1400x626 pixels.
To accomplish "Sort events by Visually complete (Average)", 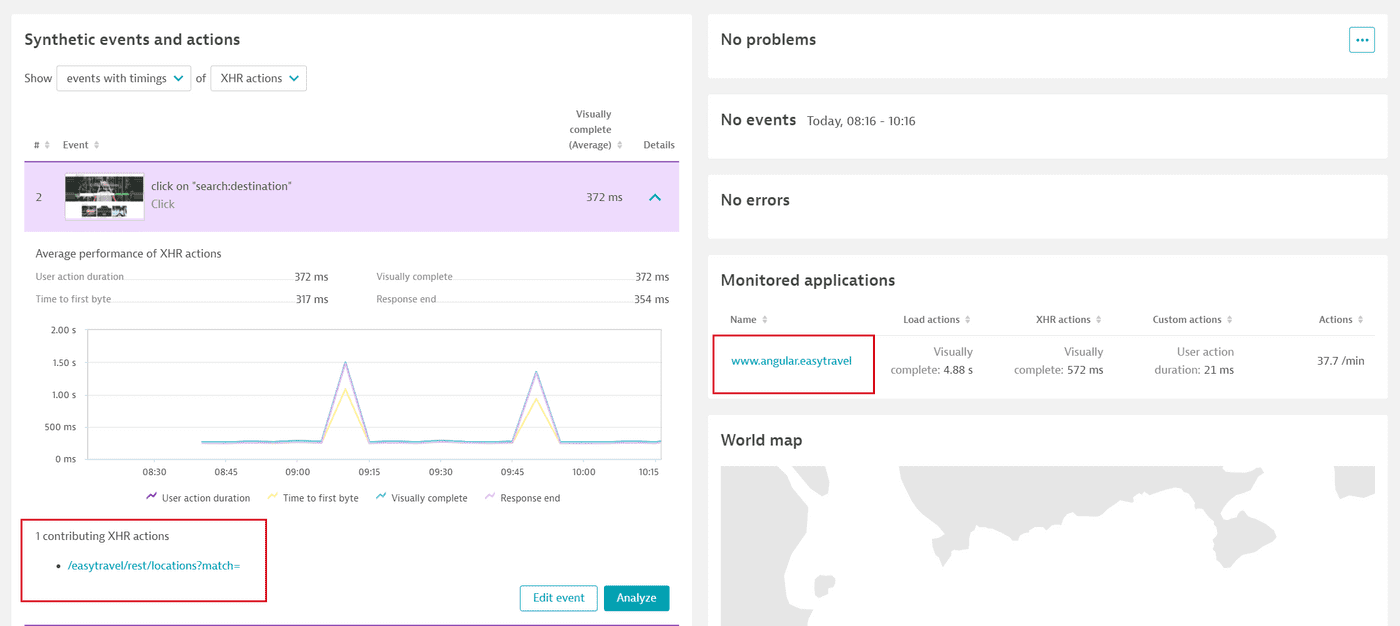I will coord(619,144).
